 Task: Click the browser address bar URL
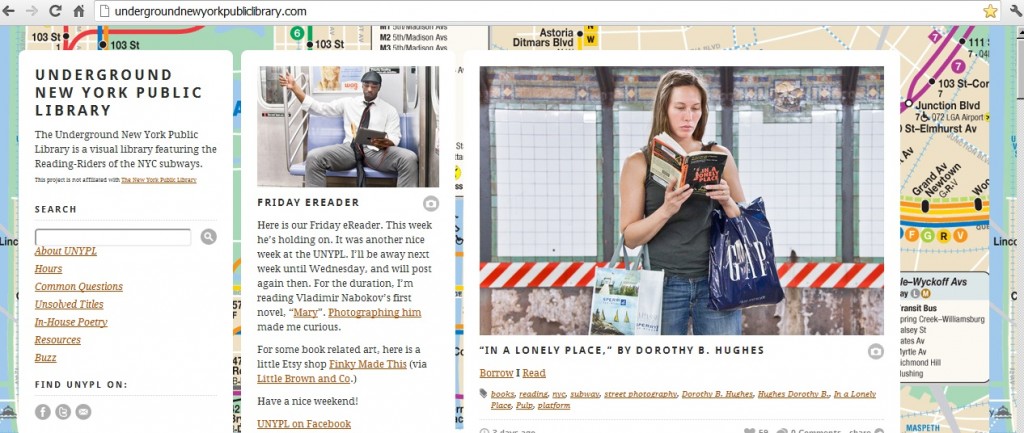click(210, 11)
